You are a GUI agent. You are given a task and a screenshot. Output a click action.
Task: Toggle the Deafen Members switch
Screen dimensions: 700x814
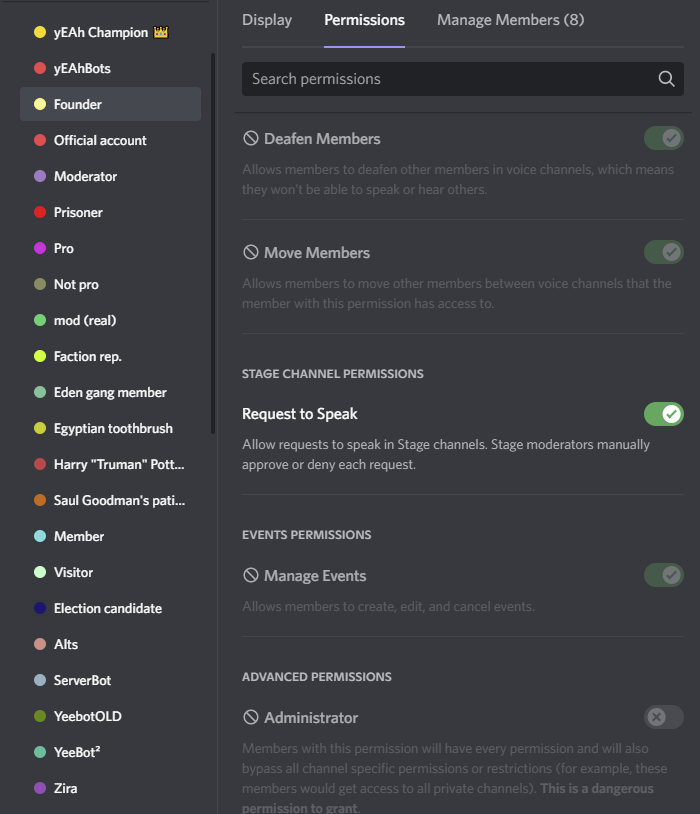(663, 138)
